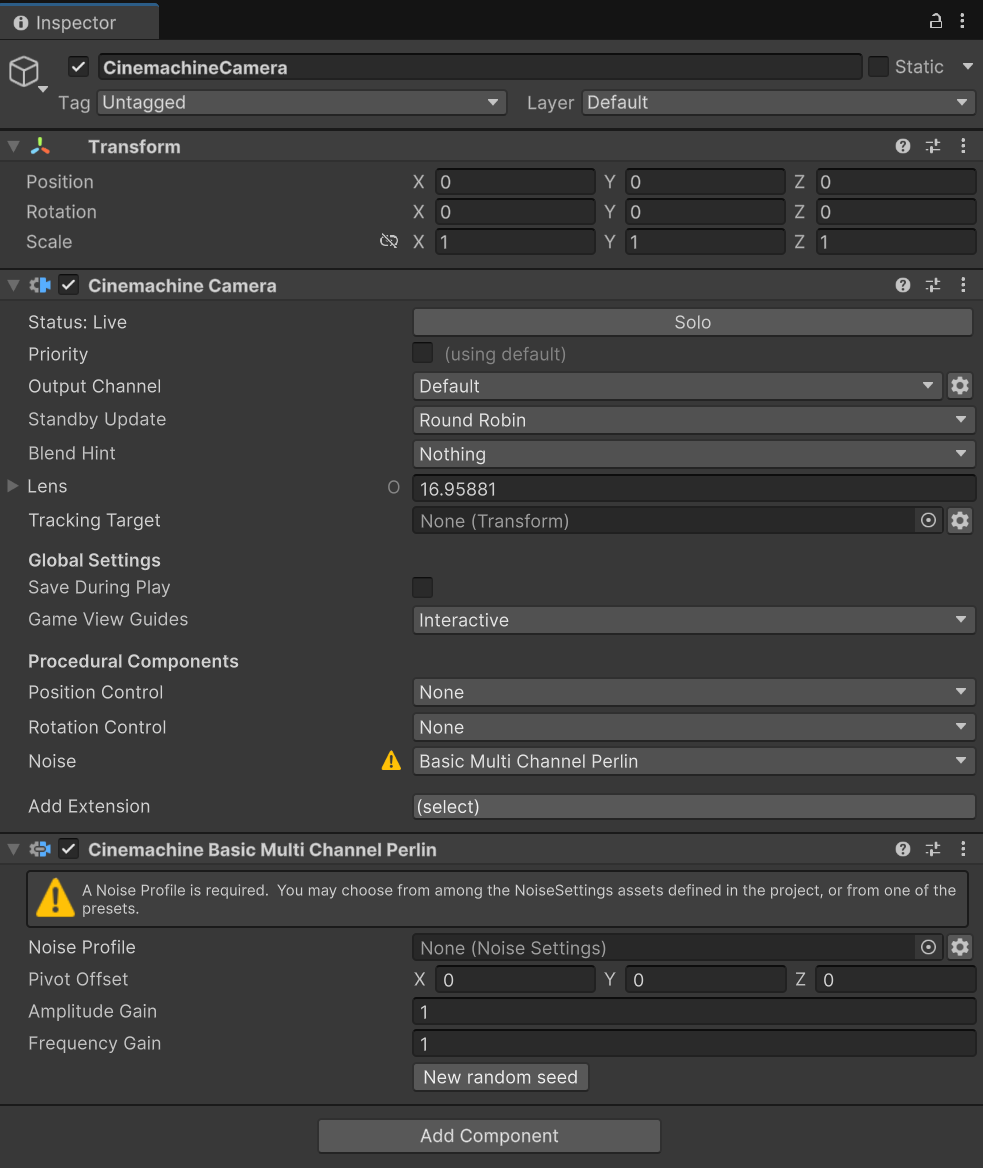Open Transform component presets
Image resolution: width=983 pixels, height=1168 pixels.
932,146
